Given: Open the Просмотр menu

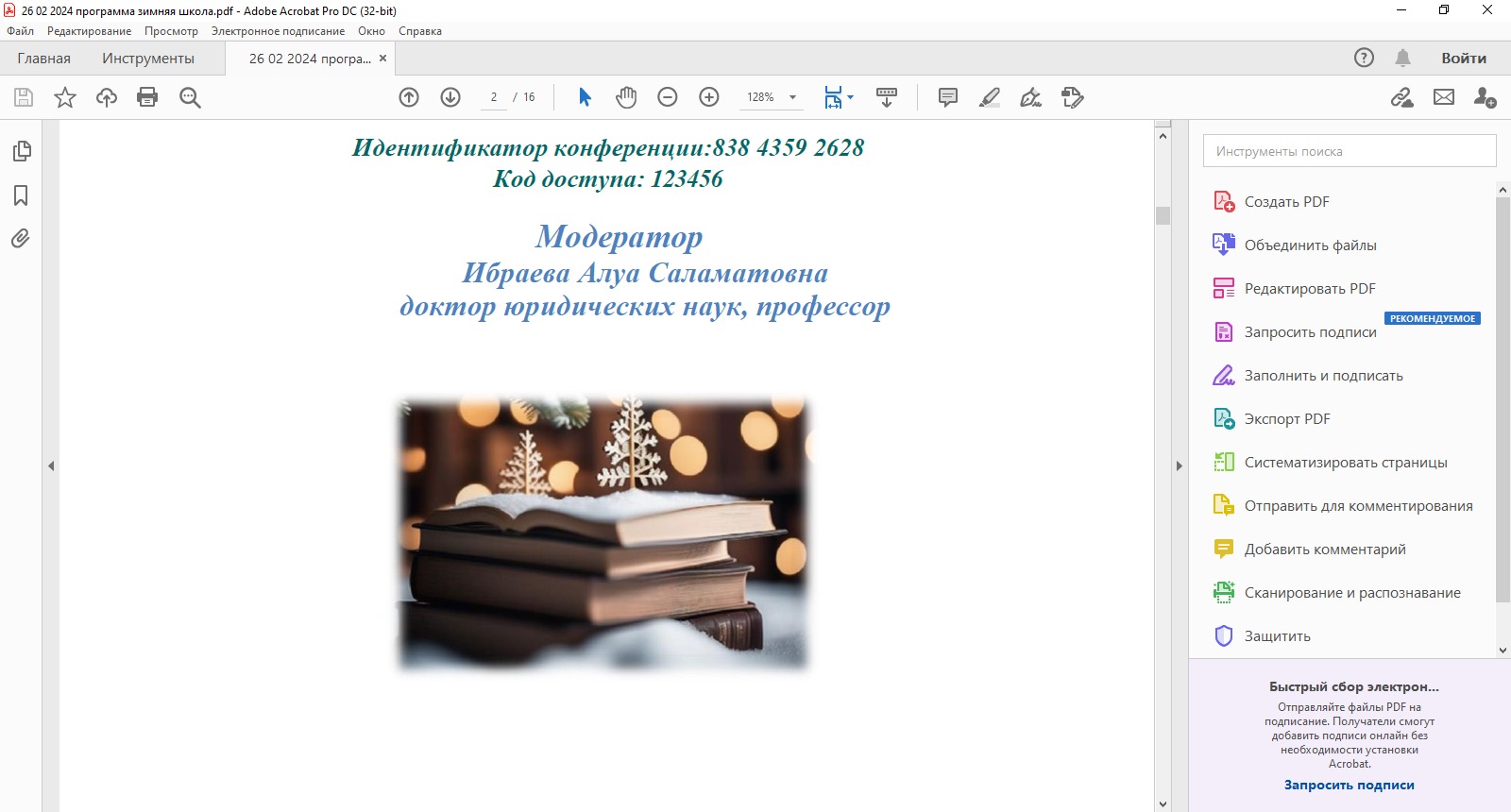Looking at the screenshot, I should pyautogui.click(x=171, y=31).
